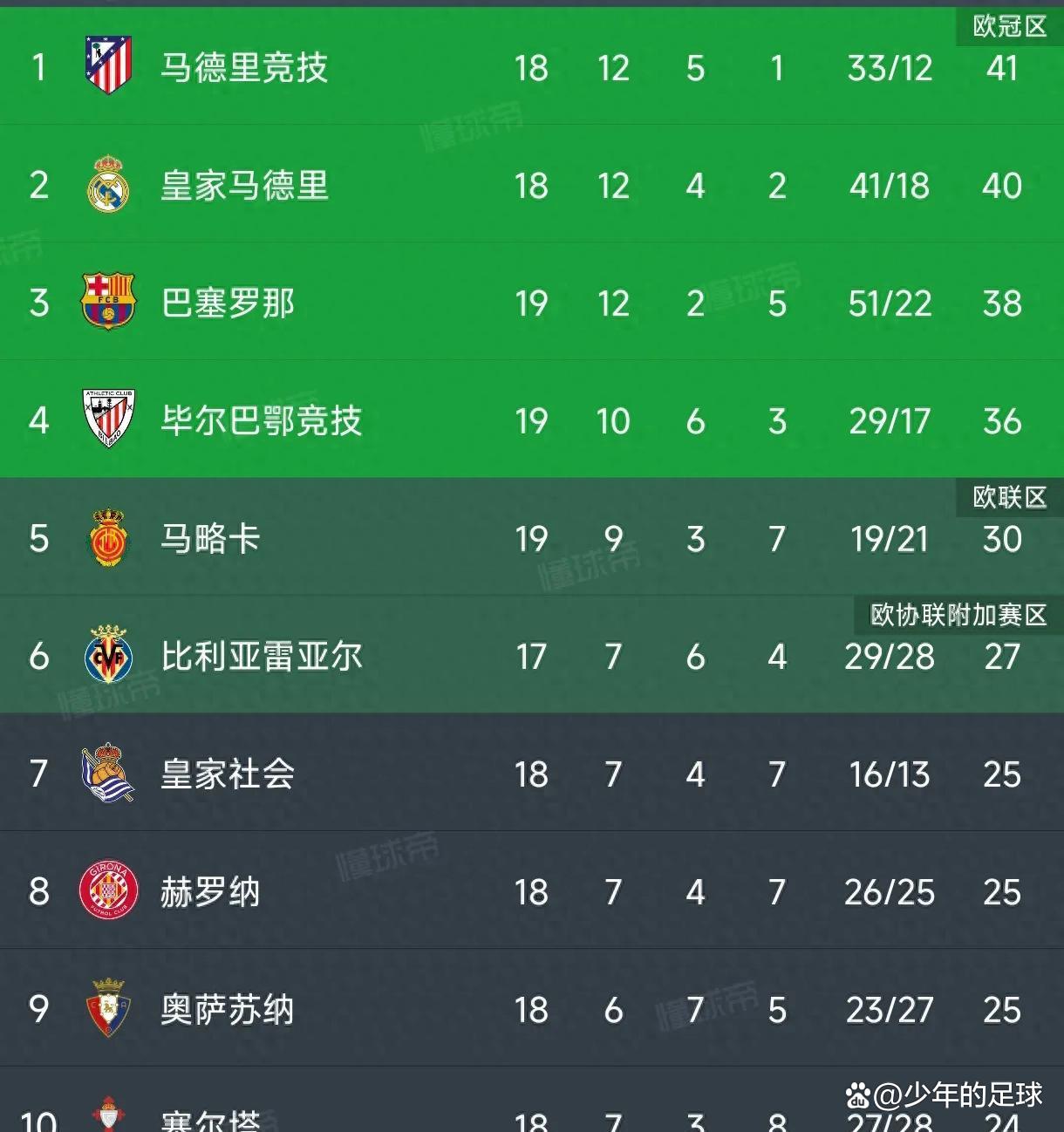Screen dimensions: 1064x1132
Task: Open the 毕尔巴鄂竞技 team name
Action: point(261,420)
